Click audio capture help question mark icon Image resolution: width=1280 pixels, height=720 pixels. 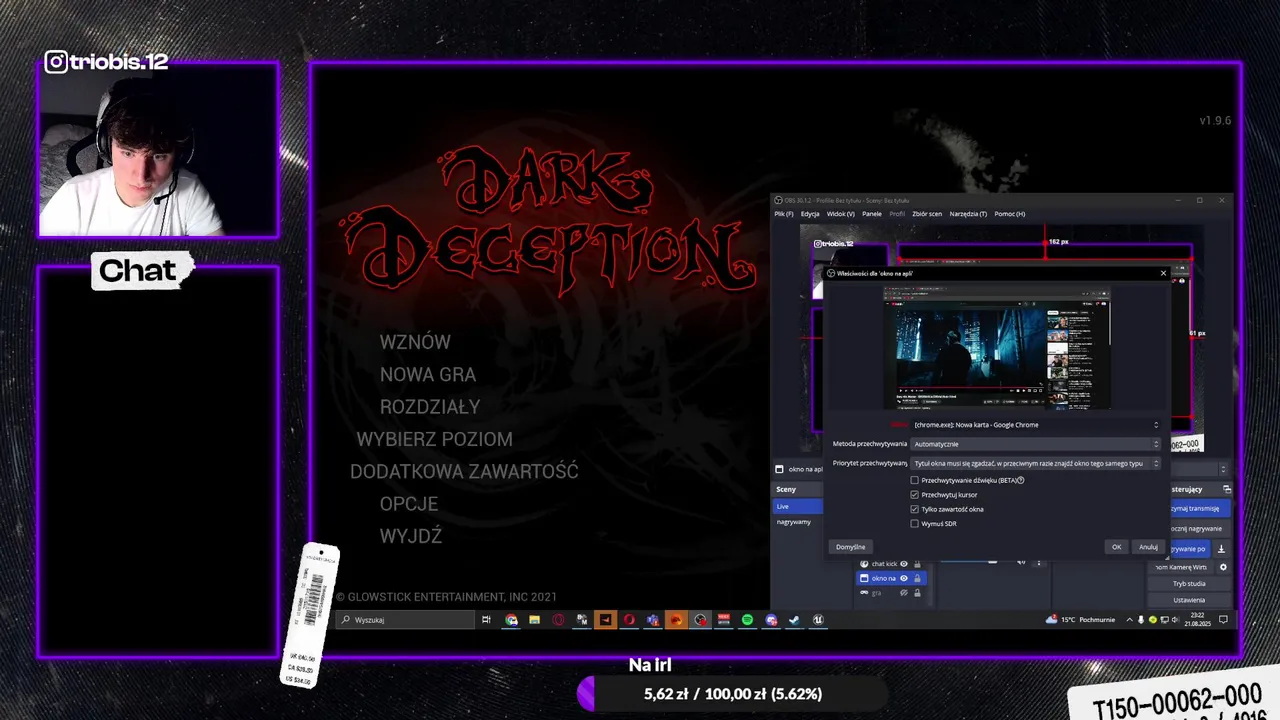(1021, 480)
